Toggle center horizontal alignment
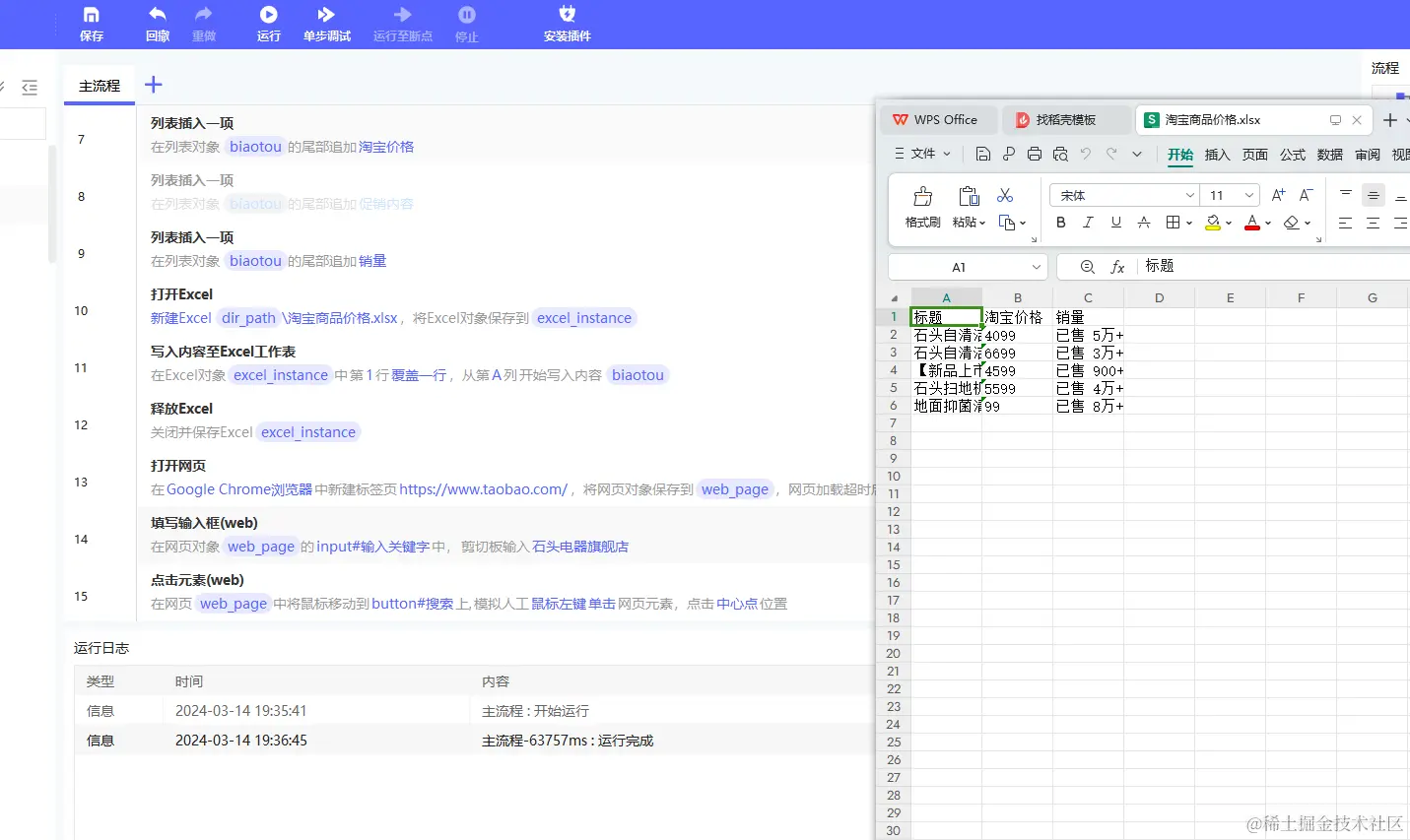The image size is (1410, 840). (1373, 224)
